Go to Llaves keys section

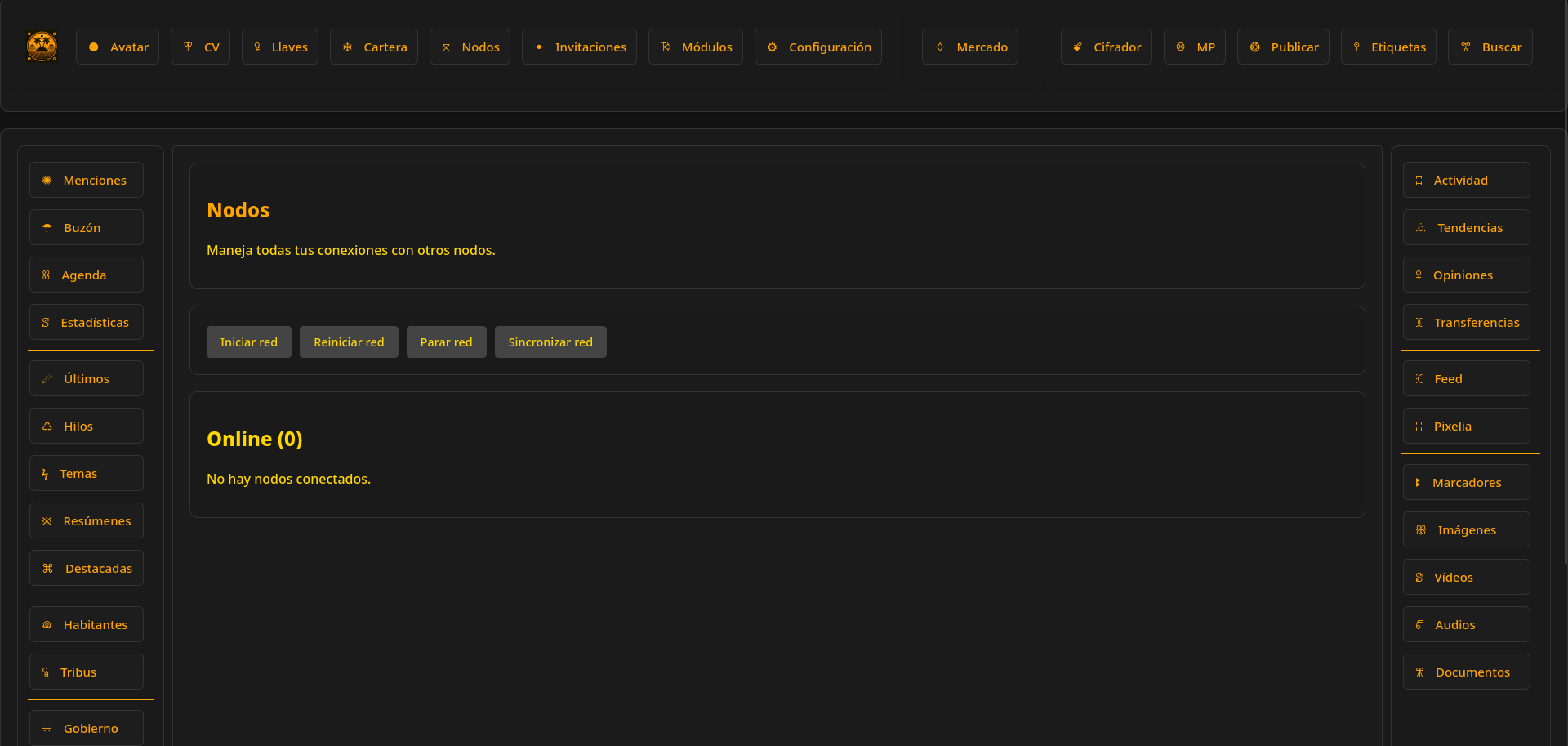(x=280, y=47)
